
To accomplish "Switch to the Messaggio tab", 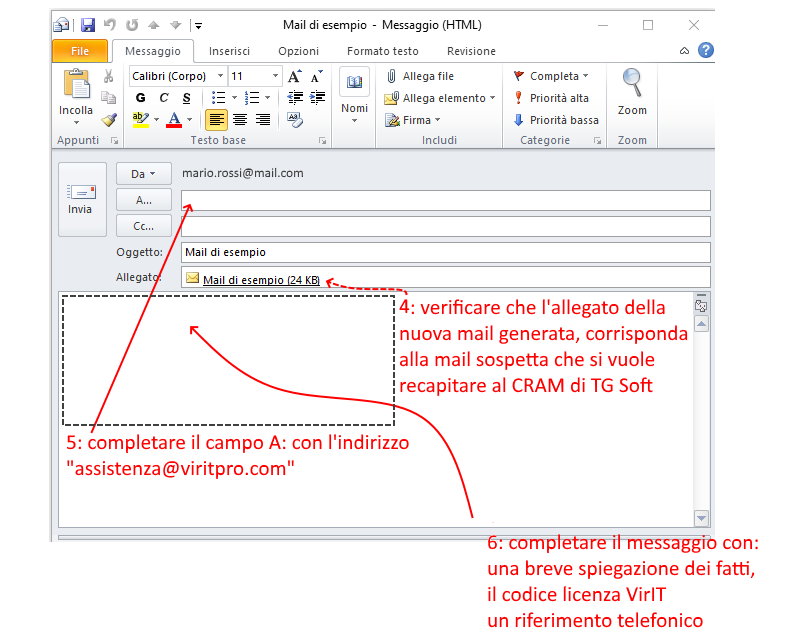I will (153, 51).
